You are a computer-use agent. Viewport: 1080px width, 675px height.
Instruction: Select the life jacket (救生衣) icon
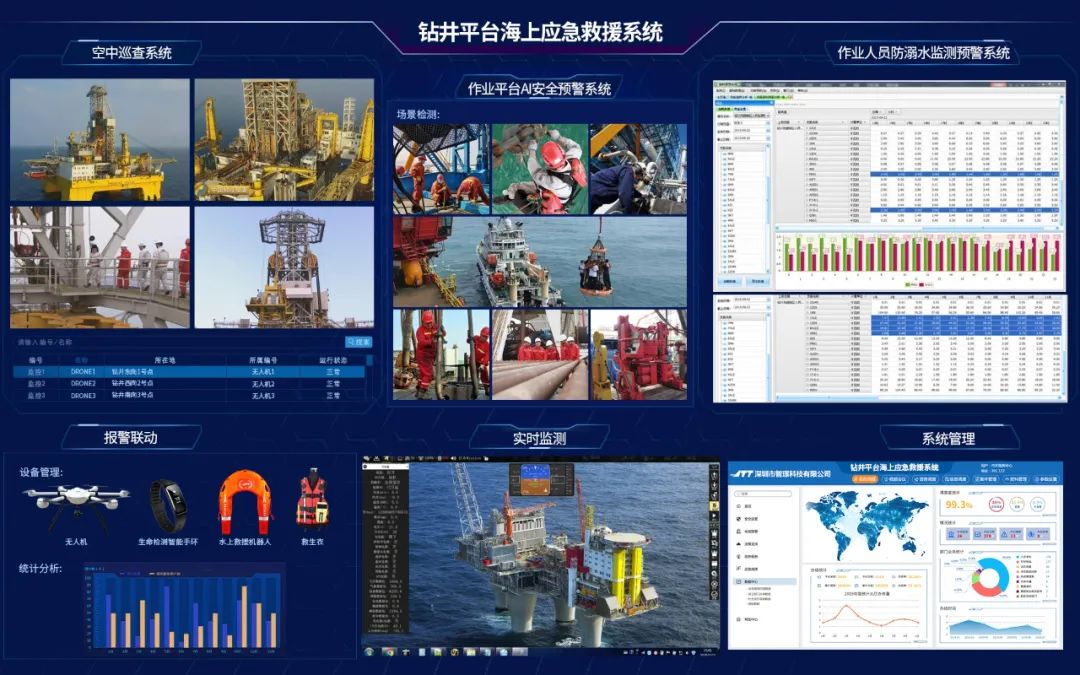click(x=312, y=499)
